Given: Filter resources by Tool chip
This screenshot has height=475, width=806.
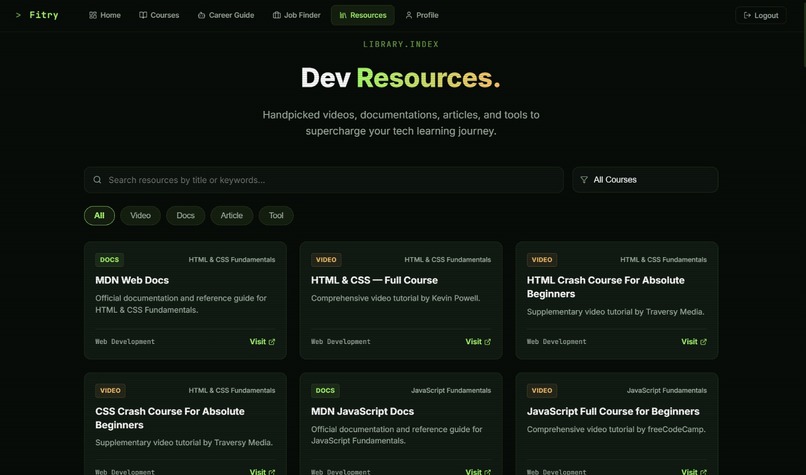Looking at the screenshot, I should (276, 215).
